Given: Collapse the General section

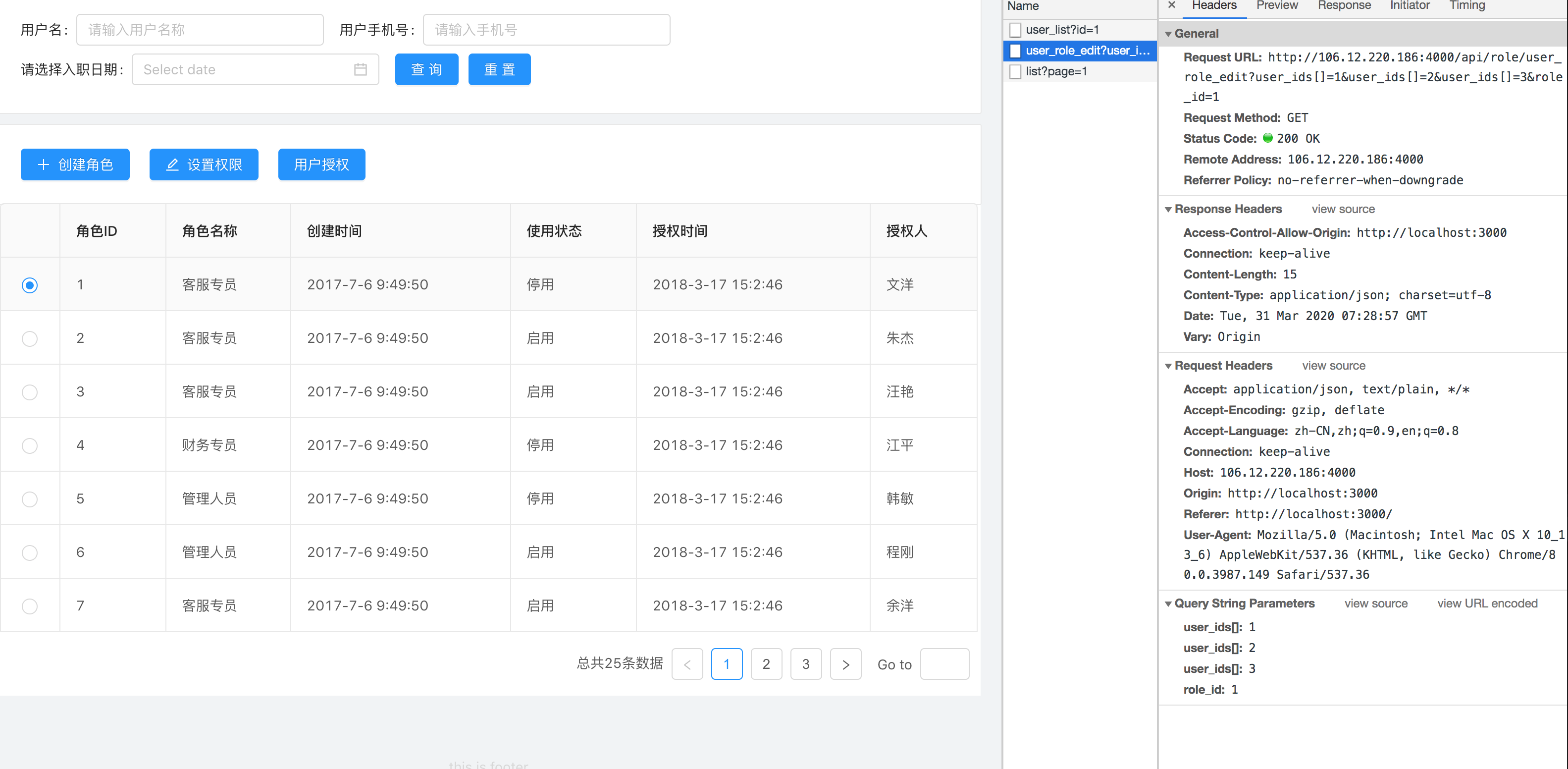Looking at the screenshot, I should [x=1168, y=34].
